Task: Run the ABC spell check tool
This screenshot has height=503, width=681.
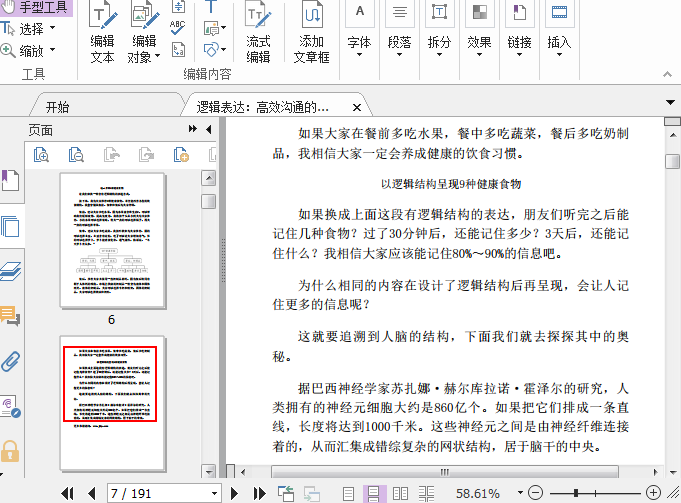Action: (x=178, y=28)
